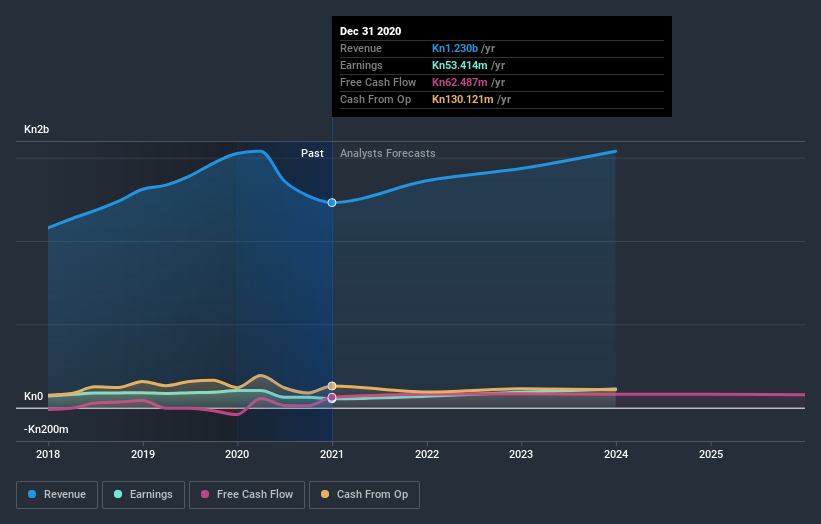
Task: Click the Kn2b y-axis label
Action: tap(37, 129)
